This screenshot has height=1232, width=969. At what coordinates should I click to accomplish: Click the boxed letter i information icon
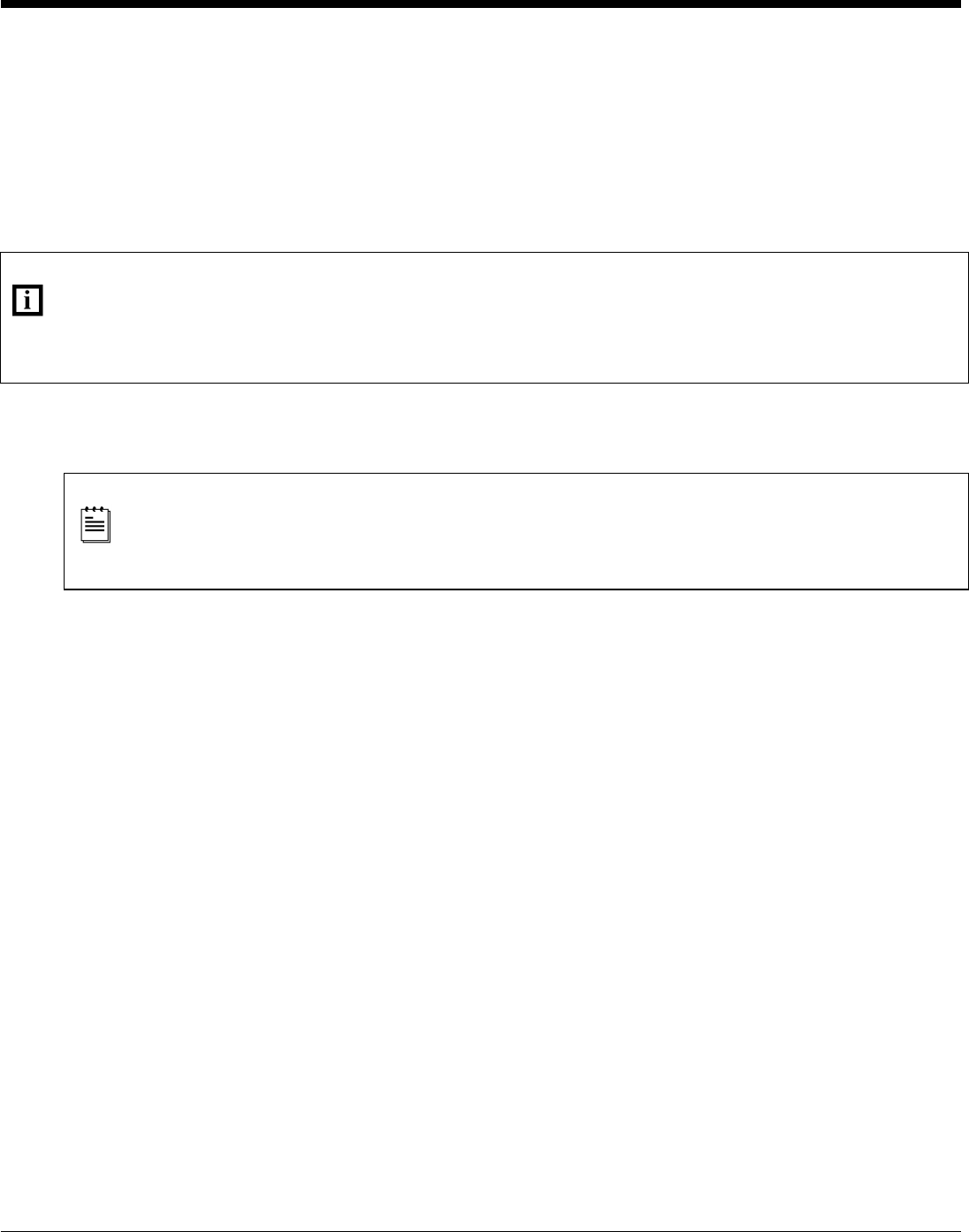click(x=29, y=301)
